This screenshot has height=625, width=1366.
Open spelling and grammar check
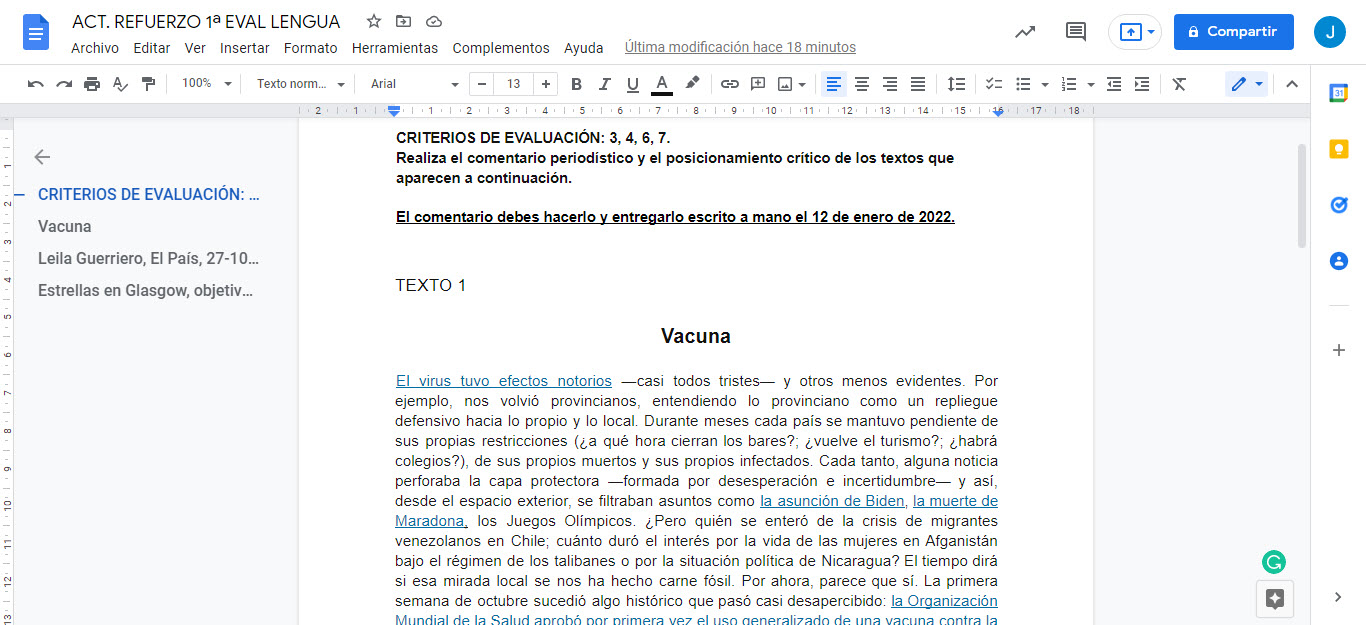pyautogui.click(x=120, y=84)
